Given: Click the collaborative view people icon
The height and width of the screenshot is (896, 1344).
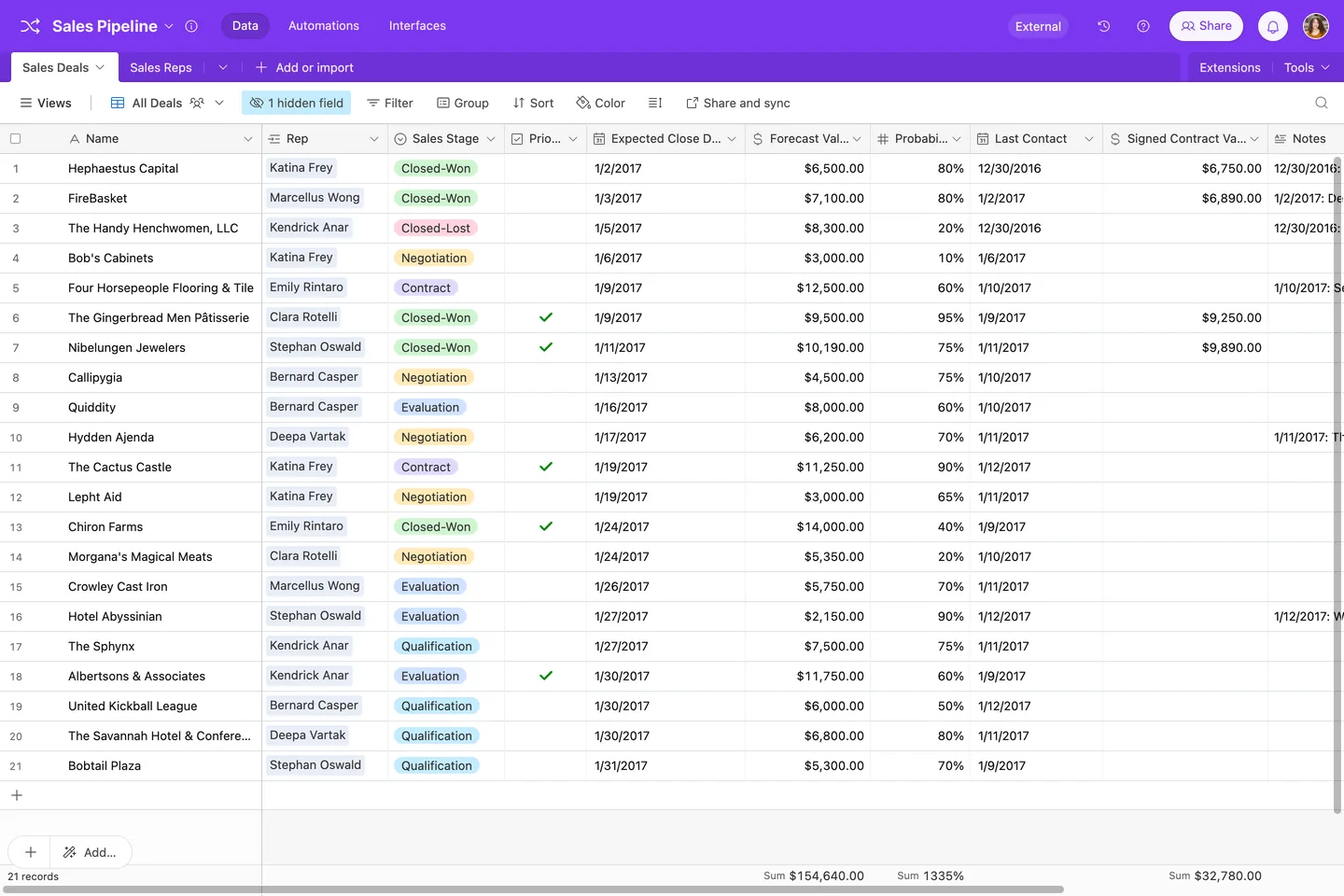Looking at the screenshot, I should [x=197, y=103].
